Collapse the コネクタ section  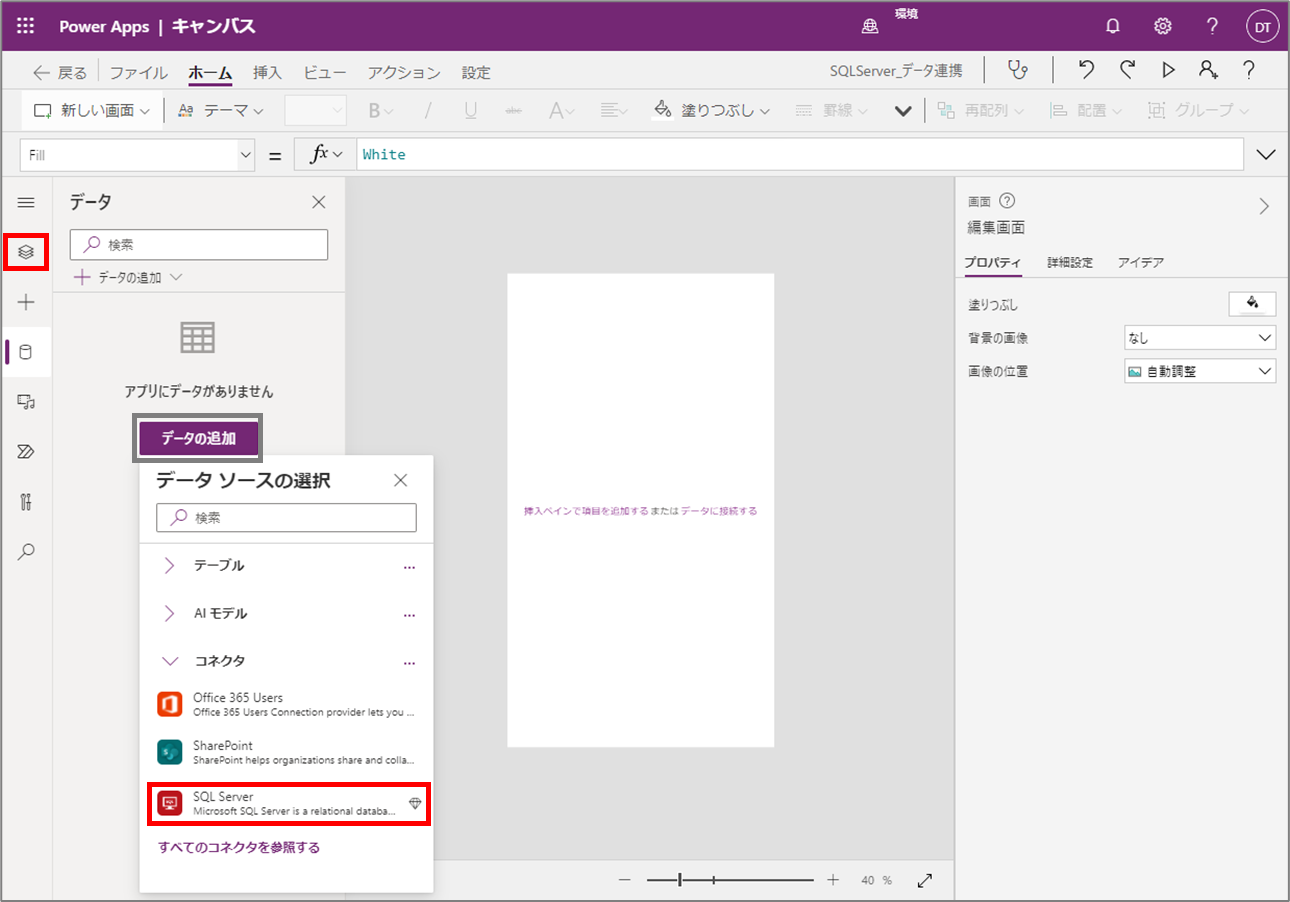point(171,662)
